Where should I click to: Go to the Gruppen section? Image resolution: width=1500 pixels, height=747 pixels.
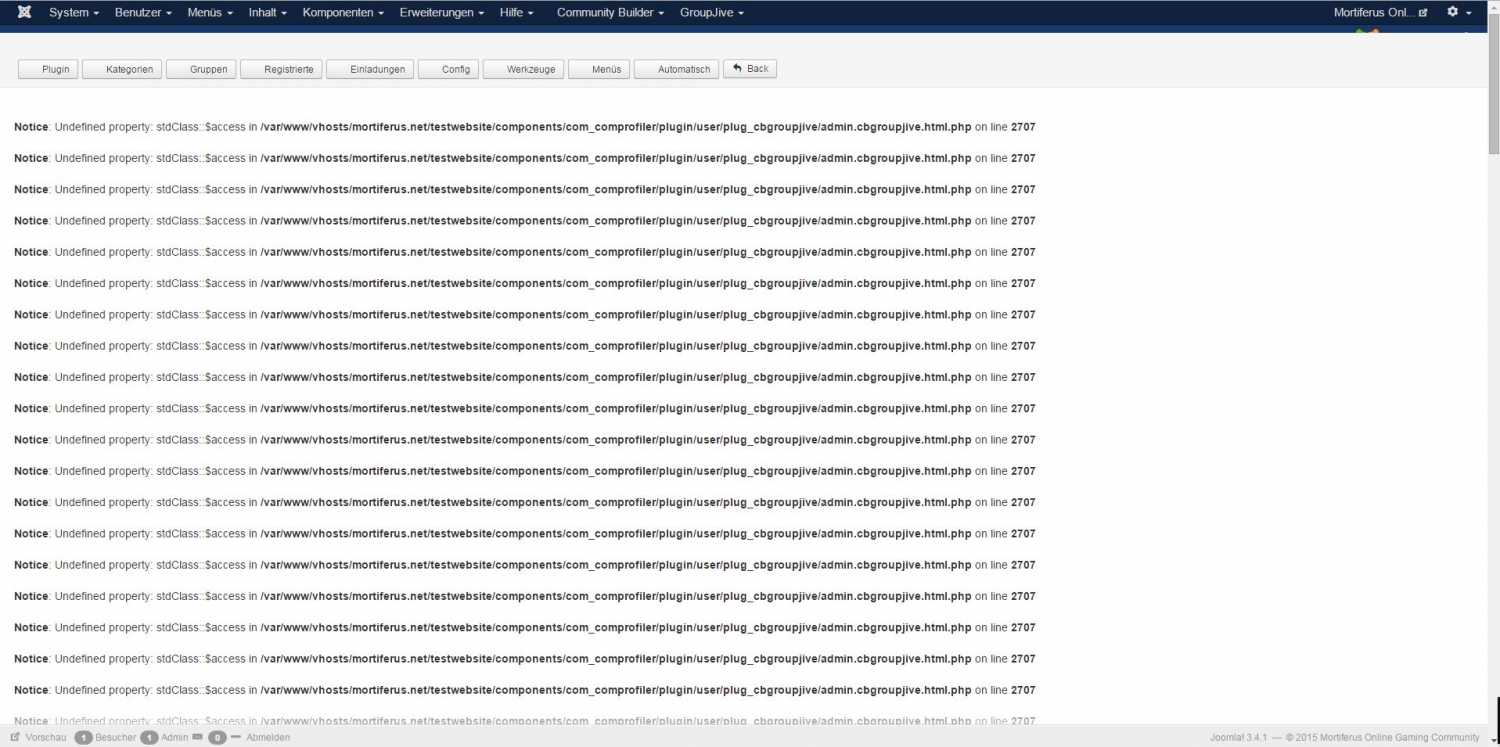pos(201,69)
